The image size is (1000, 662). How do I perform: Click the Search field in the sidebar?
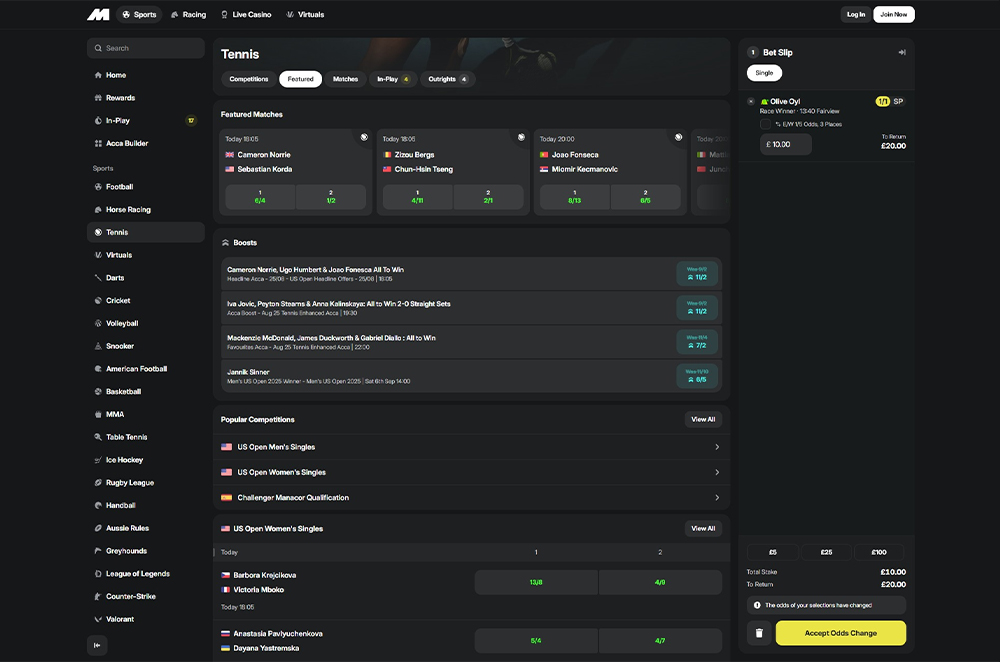tap(145, 48)
